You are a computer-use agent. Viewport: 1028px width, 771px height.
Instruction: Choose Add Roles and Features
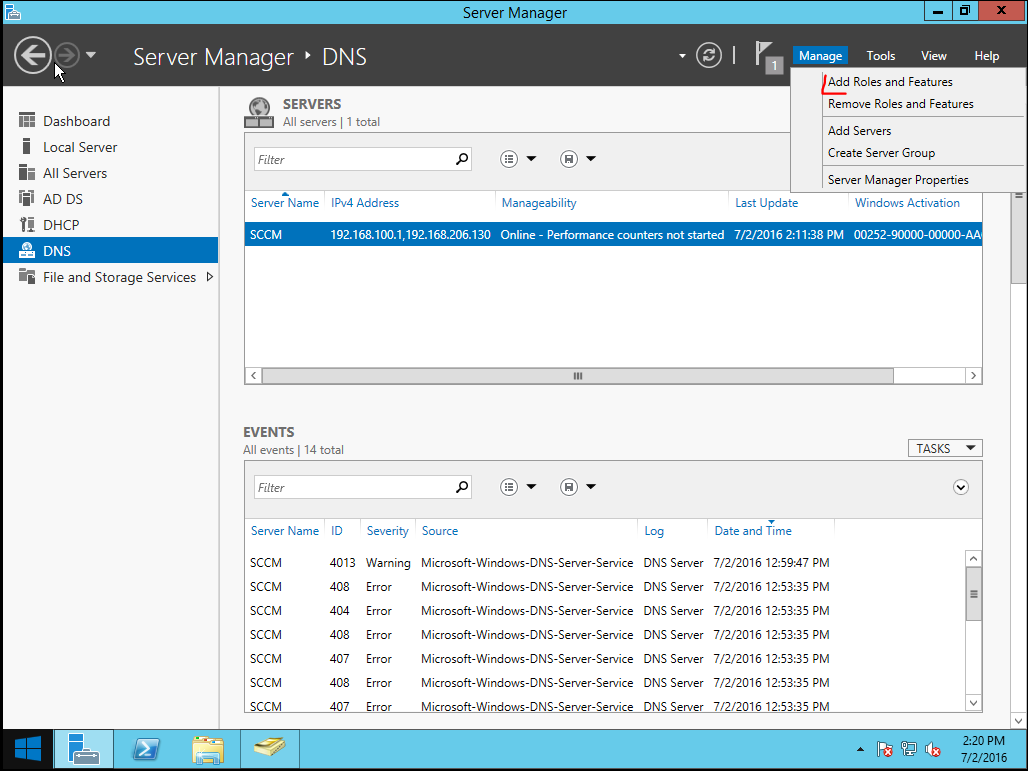890,82
